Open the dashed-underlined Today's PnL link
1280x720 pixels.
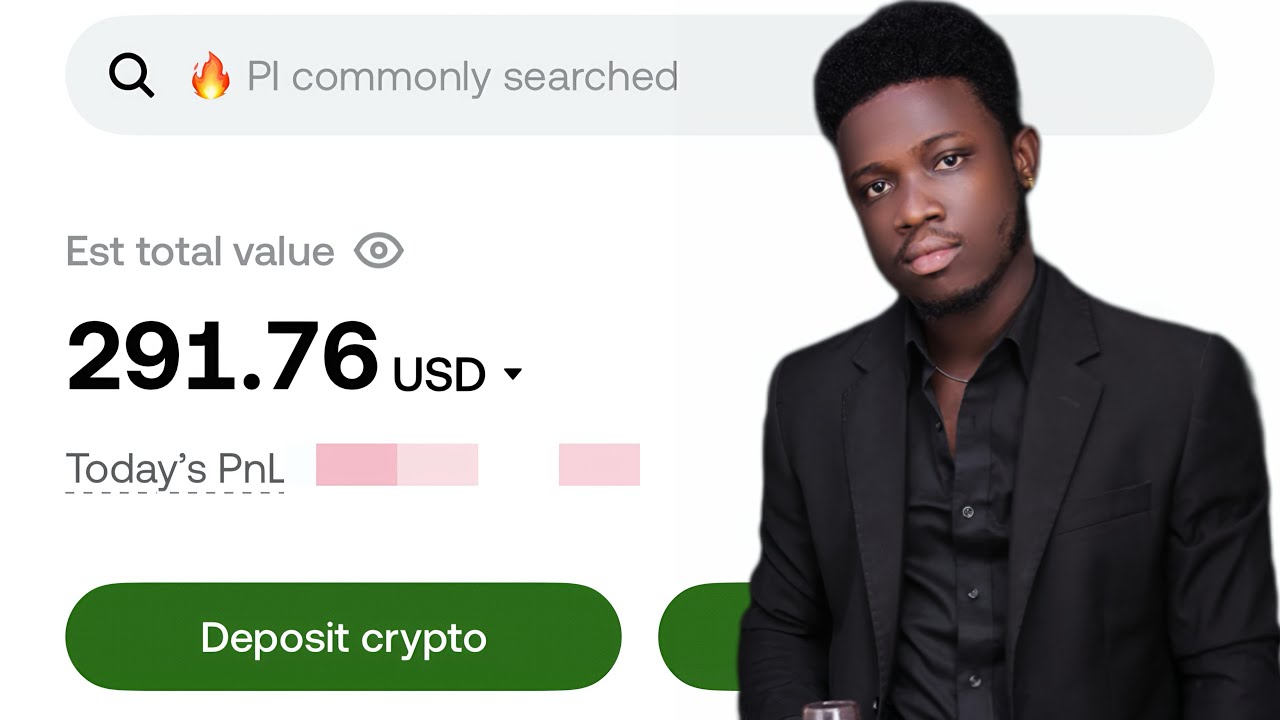175,469
